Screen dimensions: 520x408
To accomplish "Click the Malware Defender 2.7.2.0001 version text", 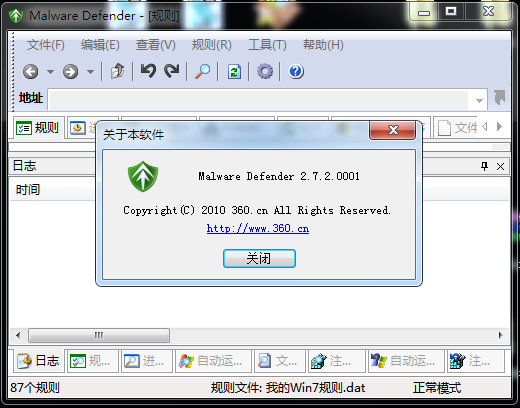I will pos(279,176).
